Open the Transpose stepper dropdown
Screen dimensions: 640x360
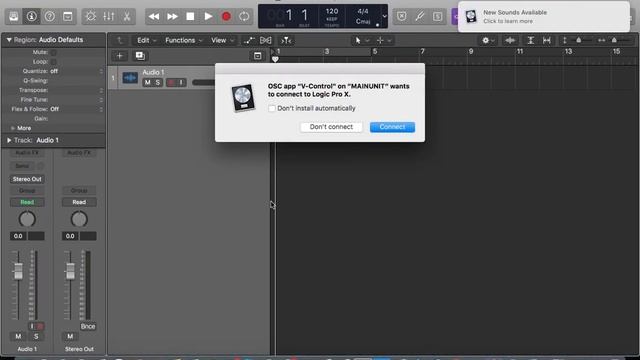(x=101, y=90)
